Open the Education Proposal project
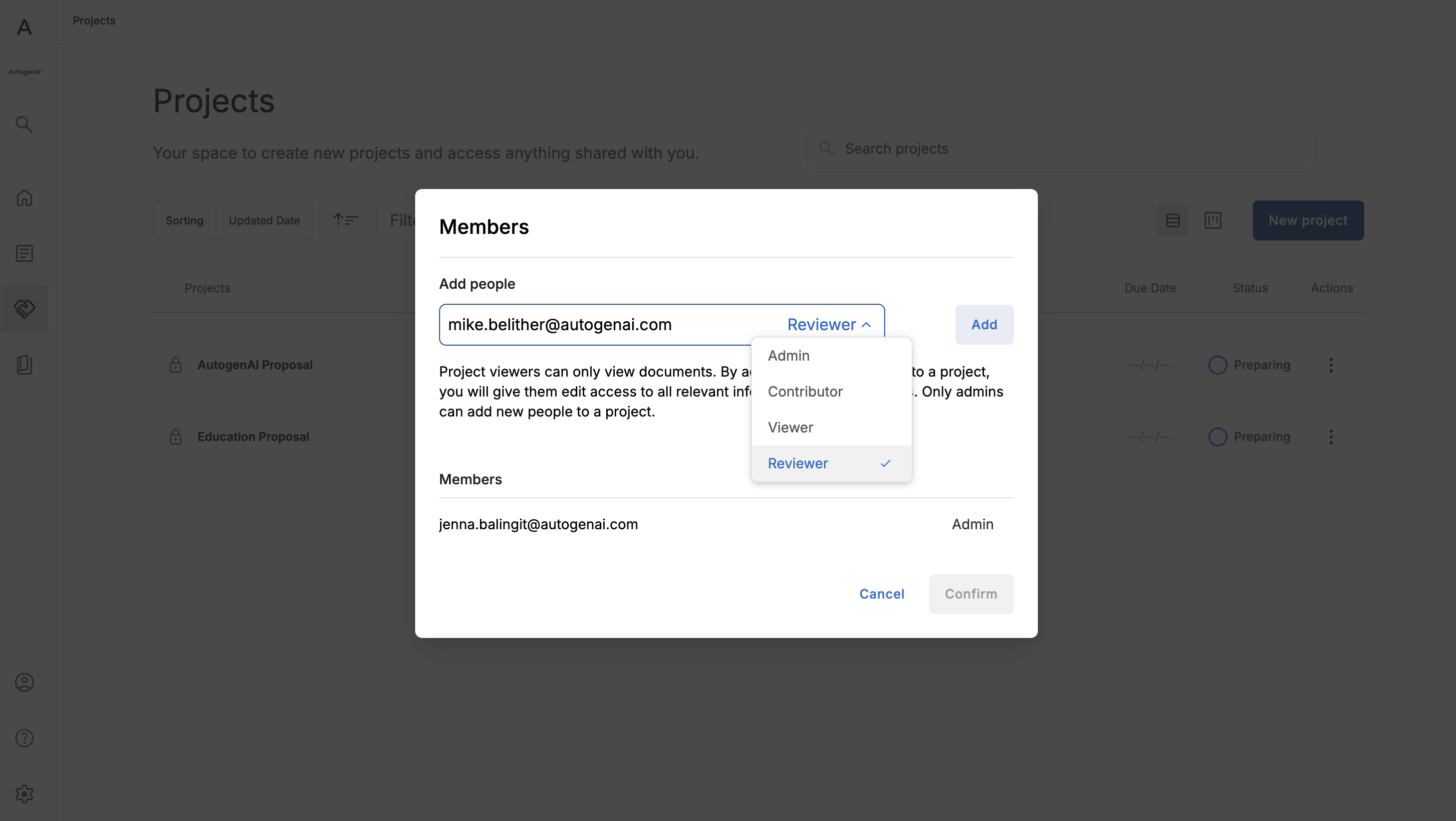Image resolution: width=1456 pixels, height=821 pixels. pos(253,437)
